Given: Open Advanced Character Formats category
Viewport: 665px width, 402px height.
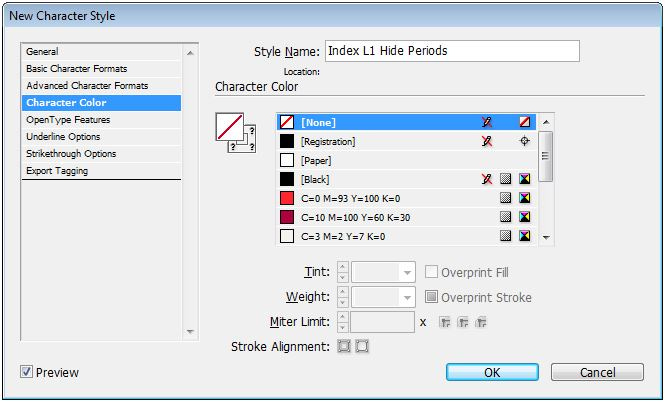Looking at the screenshot, I should pos(101,86).
